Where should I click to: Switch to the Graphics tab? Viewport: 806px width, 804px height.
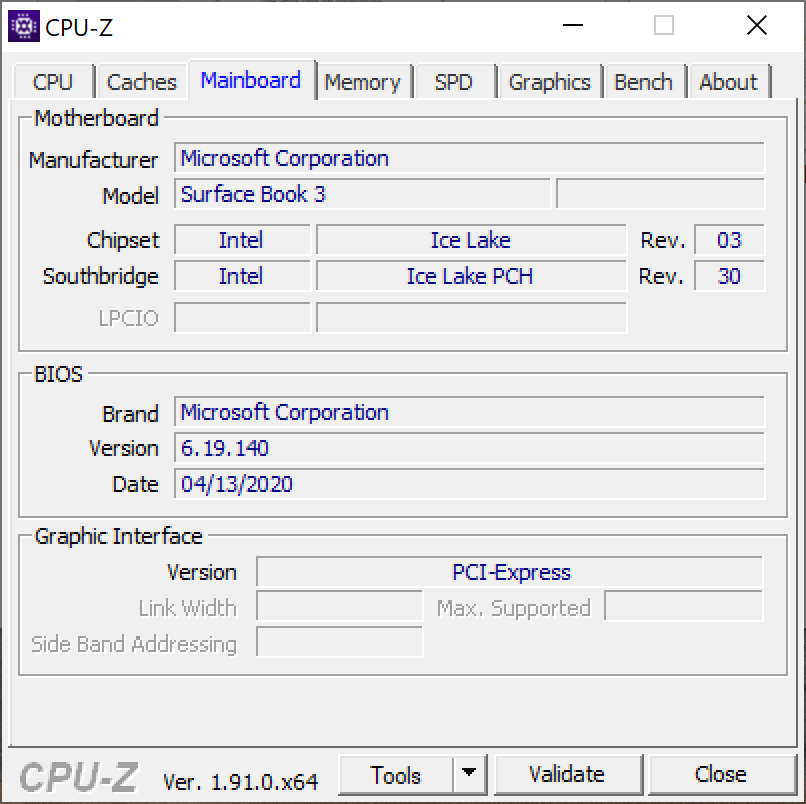549,82
